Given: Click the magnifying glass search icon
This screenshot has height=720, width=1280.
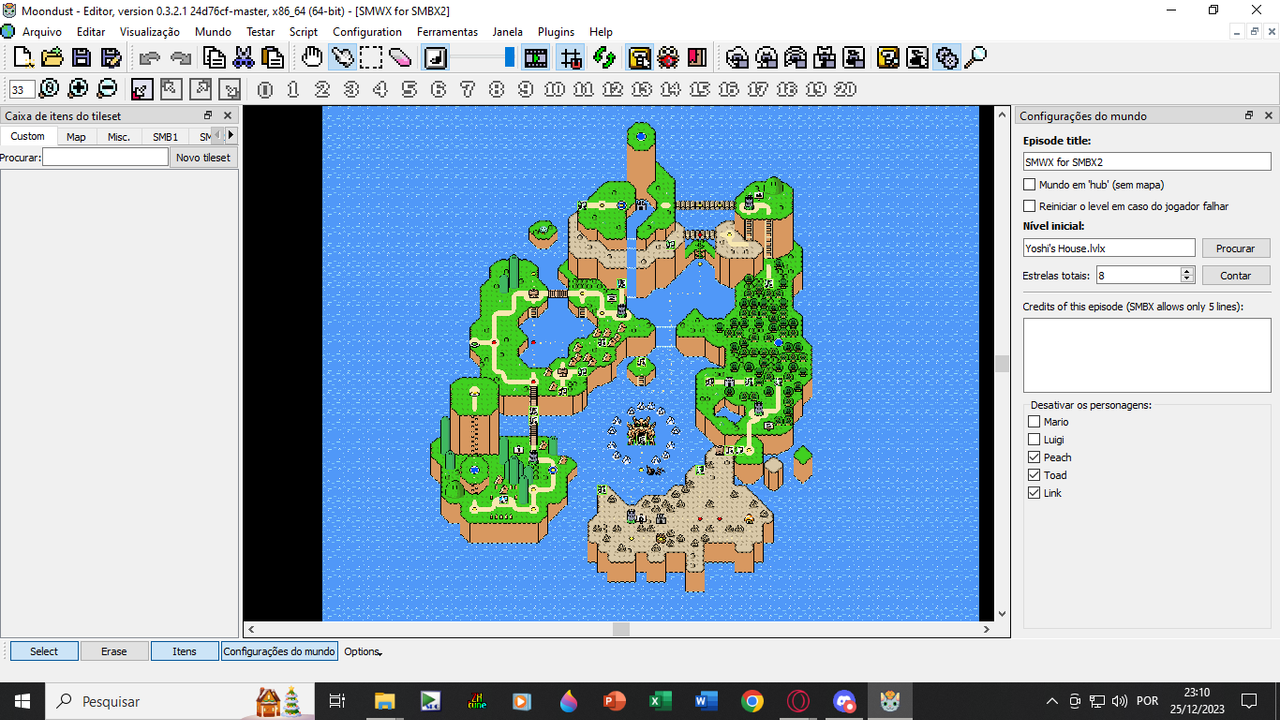Looking at the screenshot, I should point(976,57).
